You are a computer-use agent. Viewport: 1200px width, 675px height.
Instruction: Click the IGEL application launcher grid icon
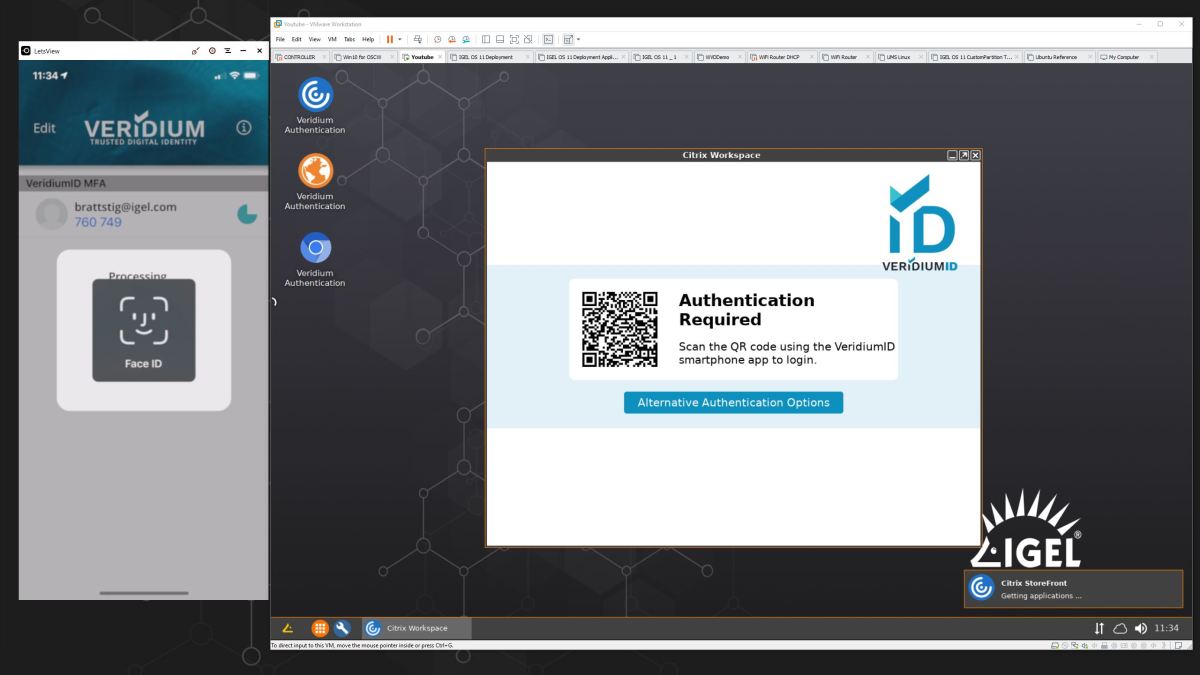pos(319,628)
